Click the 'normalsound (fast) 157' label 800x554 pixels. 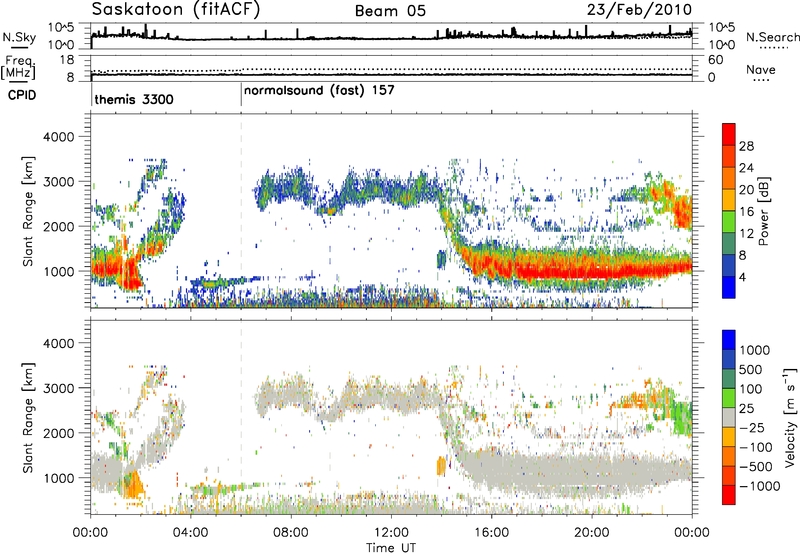point(319,91)
